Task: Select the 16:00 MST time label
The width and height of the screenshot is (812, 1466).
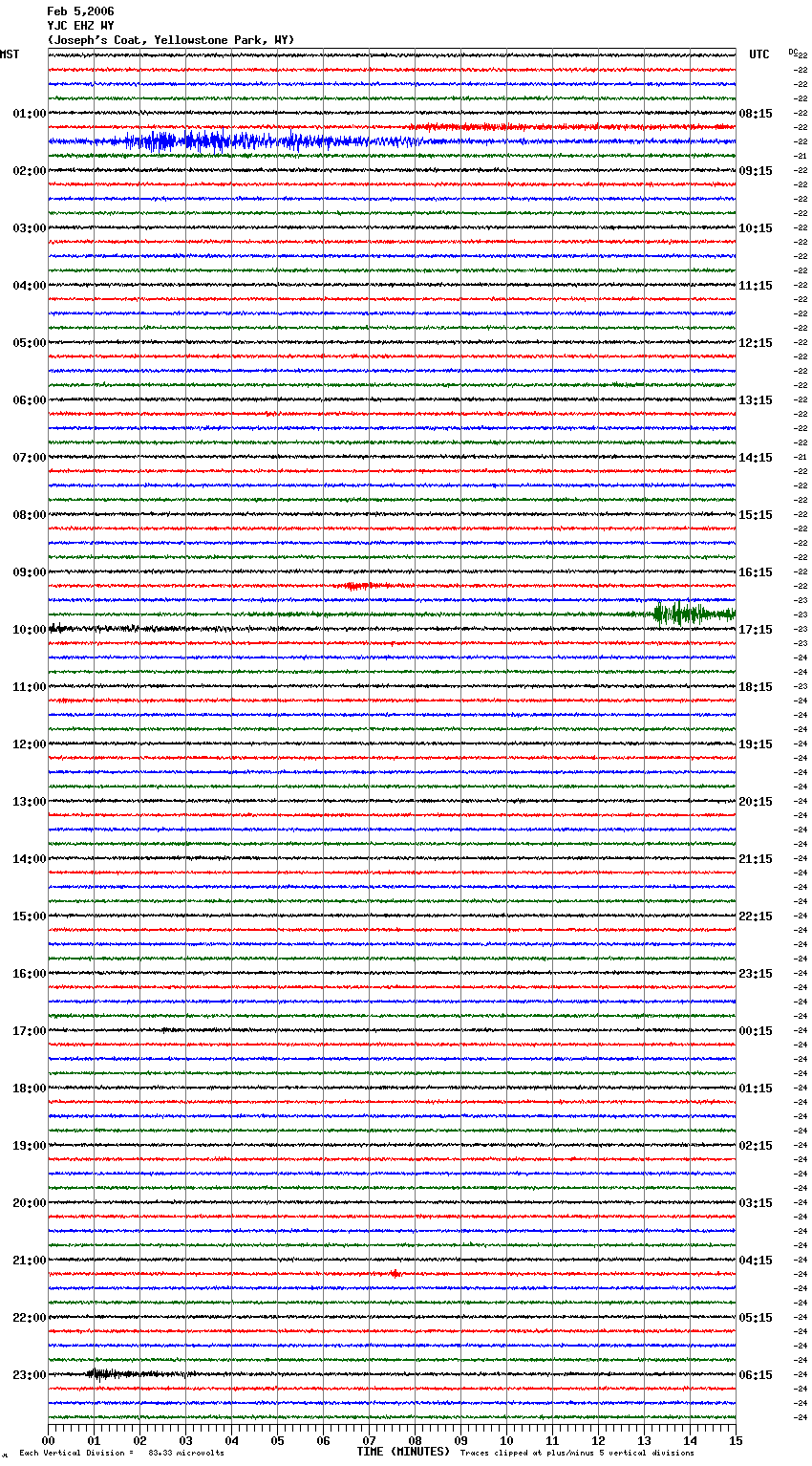Action: coord(30,974)
